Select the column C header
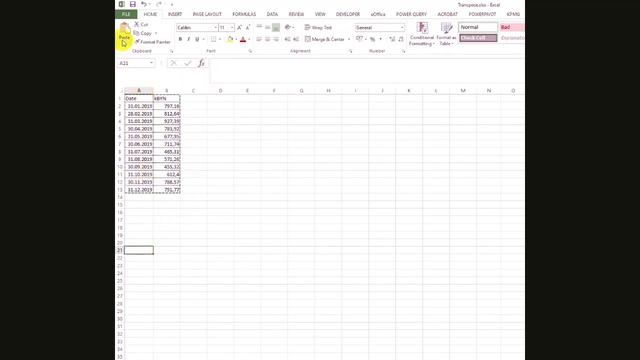640x360 pixels. 193,91
